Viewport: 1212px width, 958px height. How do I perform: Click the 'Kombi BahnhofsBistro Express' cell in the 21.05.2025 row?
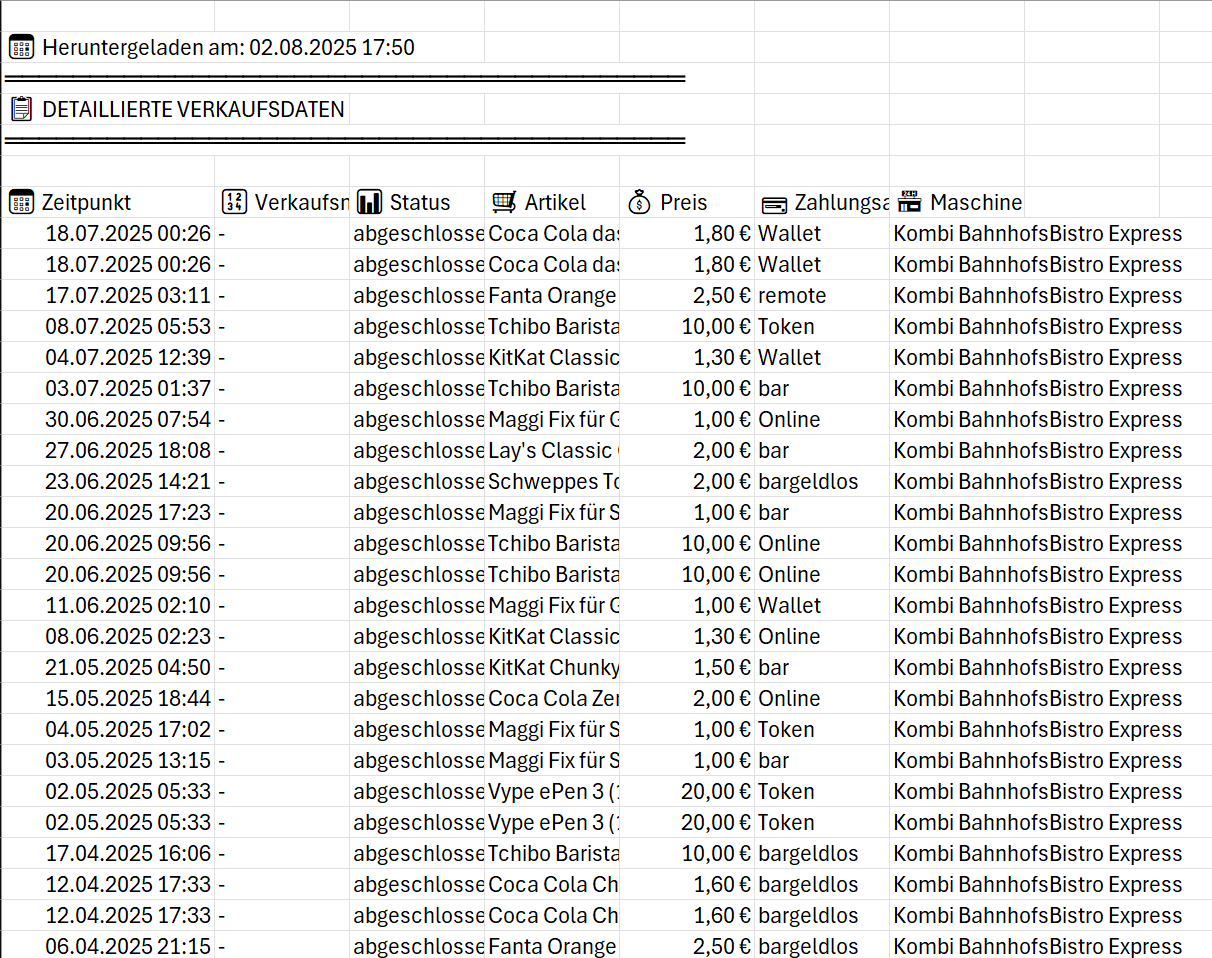(x=1038, y=668)
